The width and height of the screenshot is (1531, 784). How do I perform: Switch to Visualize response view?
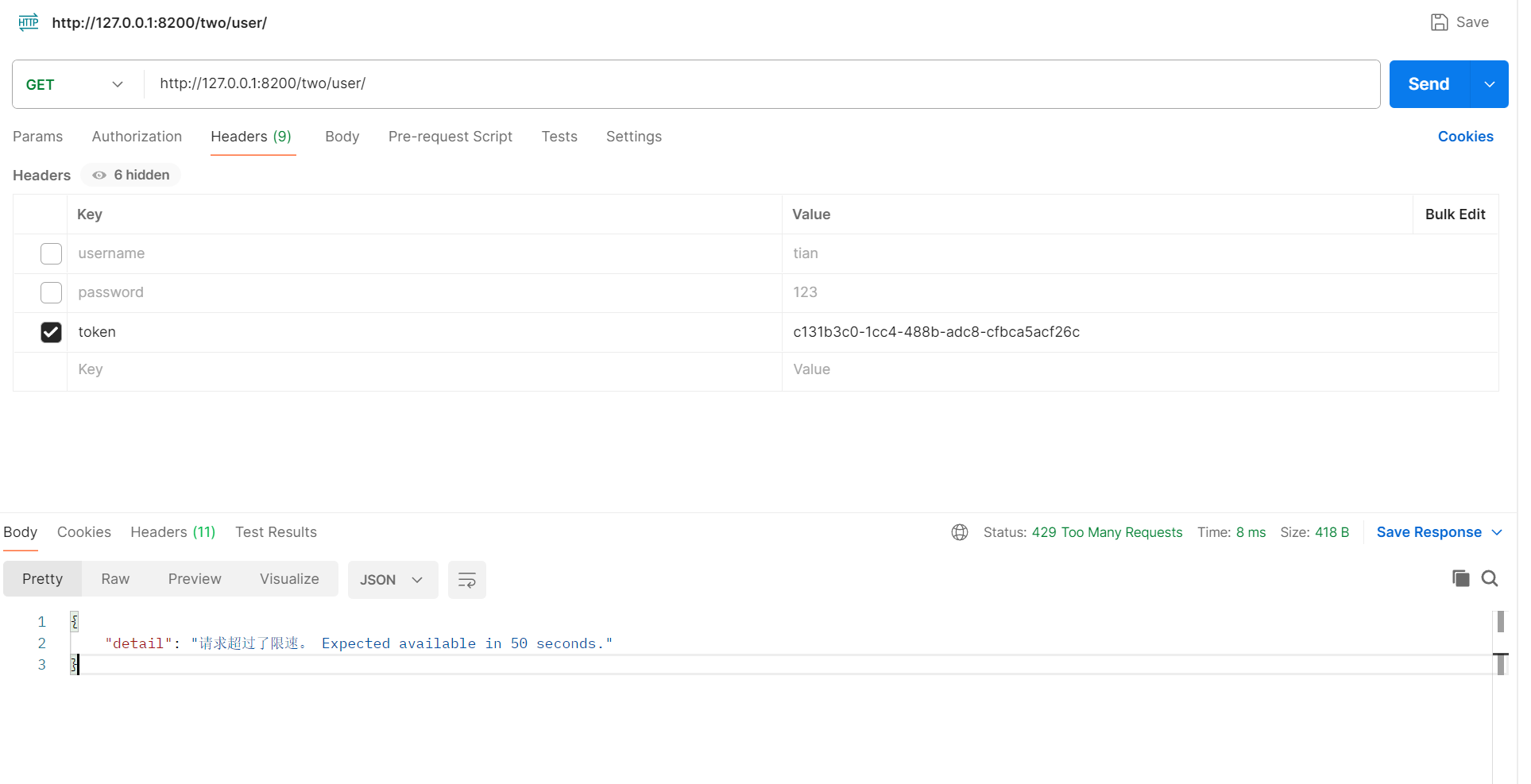[x=289, y=579]
